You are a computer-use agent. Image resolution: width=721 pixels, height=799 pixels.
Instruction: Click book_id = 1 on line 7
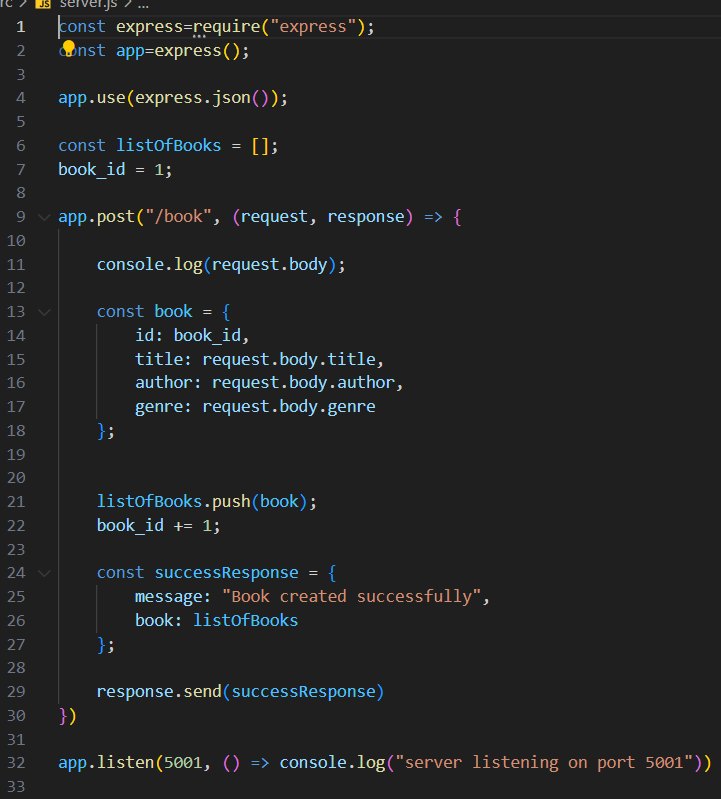click(111, 170)
